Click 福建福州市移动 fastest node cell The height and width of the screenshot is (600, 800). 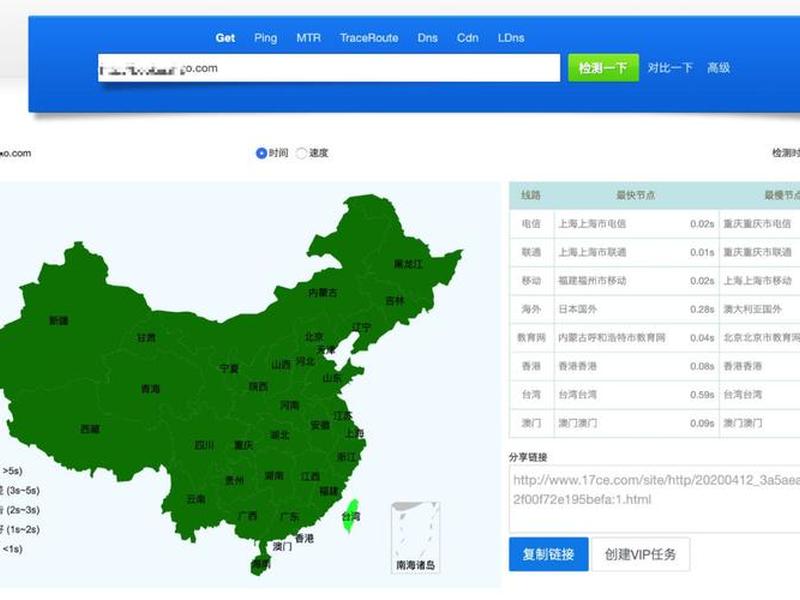point(592,281)
